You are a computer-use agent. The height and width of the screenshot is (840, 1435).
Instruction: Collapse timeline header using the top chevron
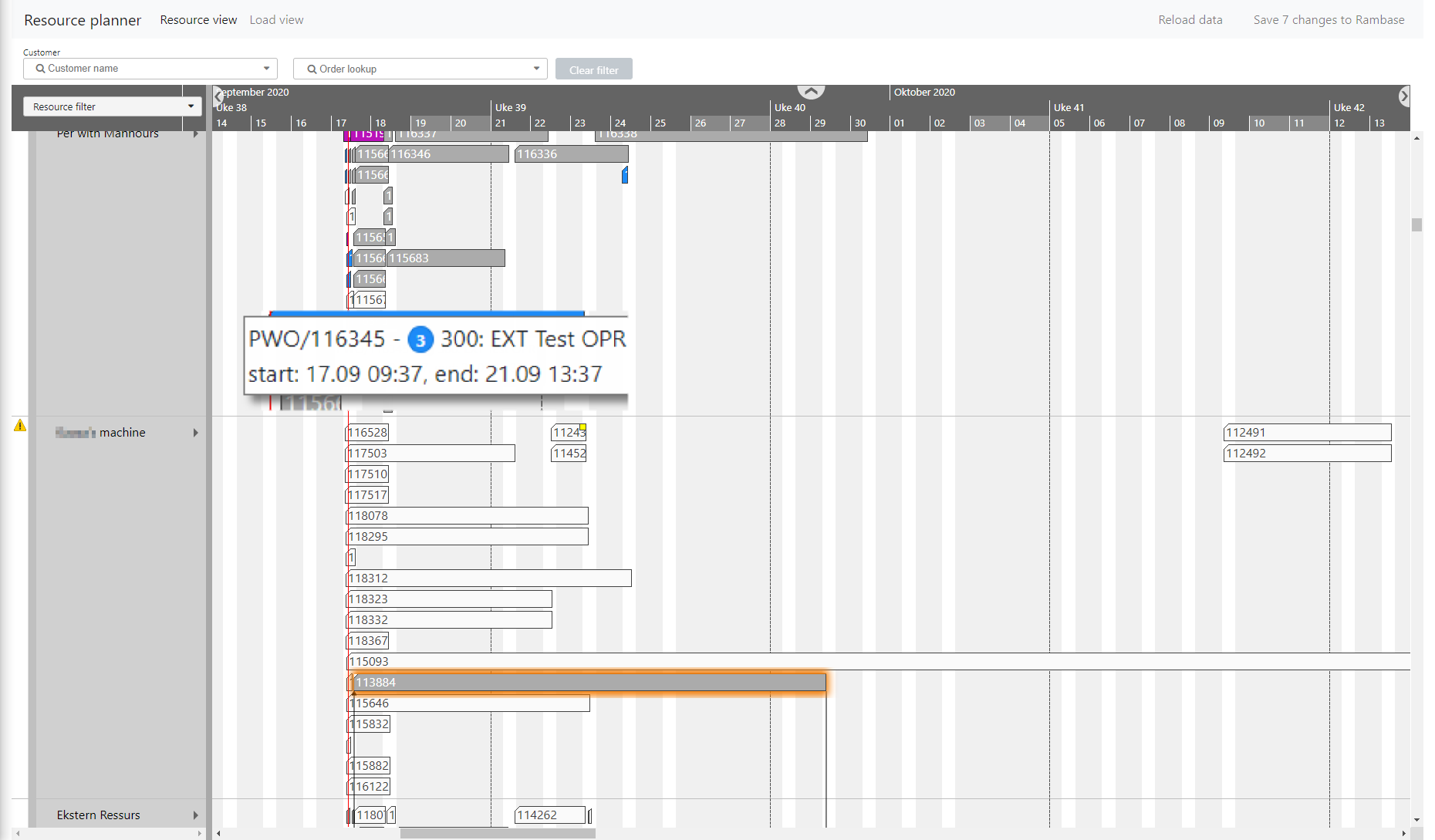pyautogui.click(x=811, y=91)
